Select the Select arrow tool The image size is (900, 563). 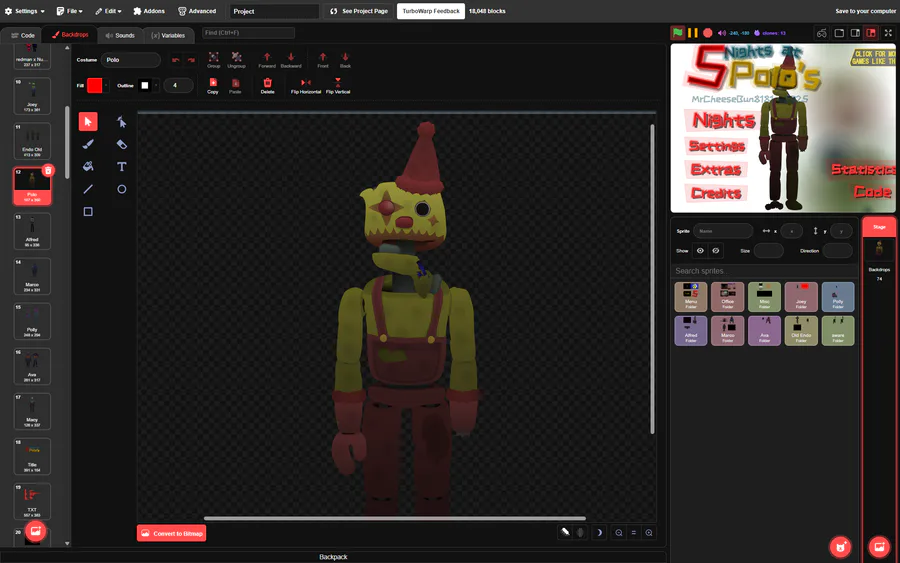[88, 122]
